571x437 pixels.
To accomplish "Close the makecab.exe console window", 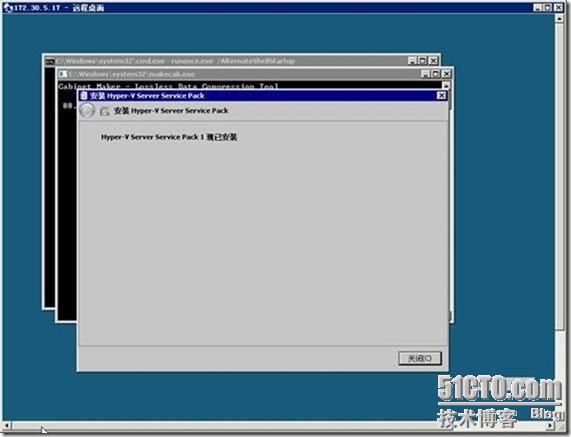I will click(x=446, y=74).
